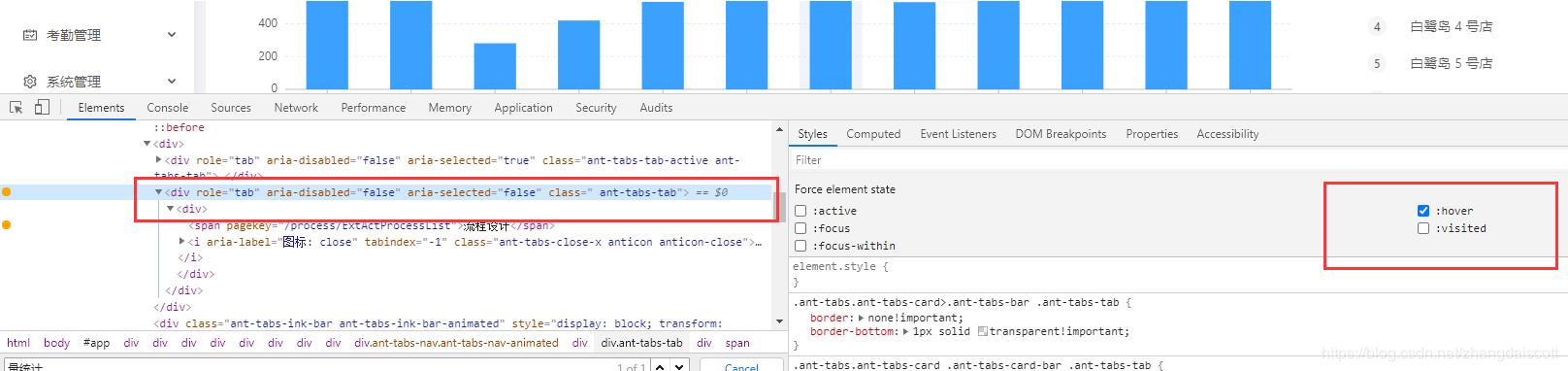Enable the :active force state checkbox
This screenshot has width=1568, height=371.
(x=800, y=211)
